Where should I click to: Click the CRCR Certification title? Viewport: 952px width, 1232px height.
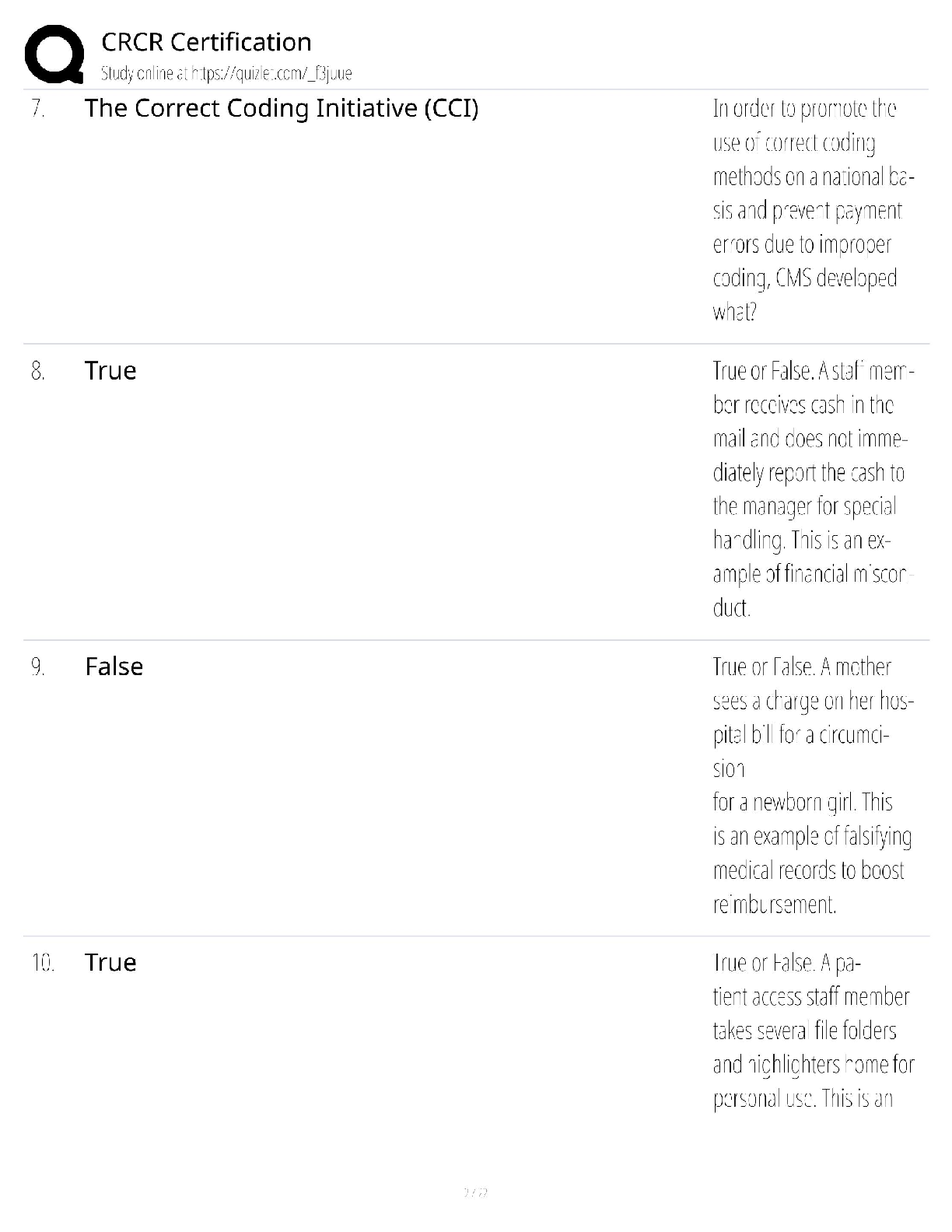206,42
